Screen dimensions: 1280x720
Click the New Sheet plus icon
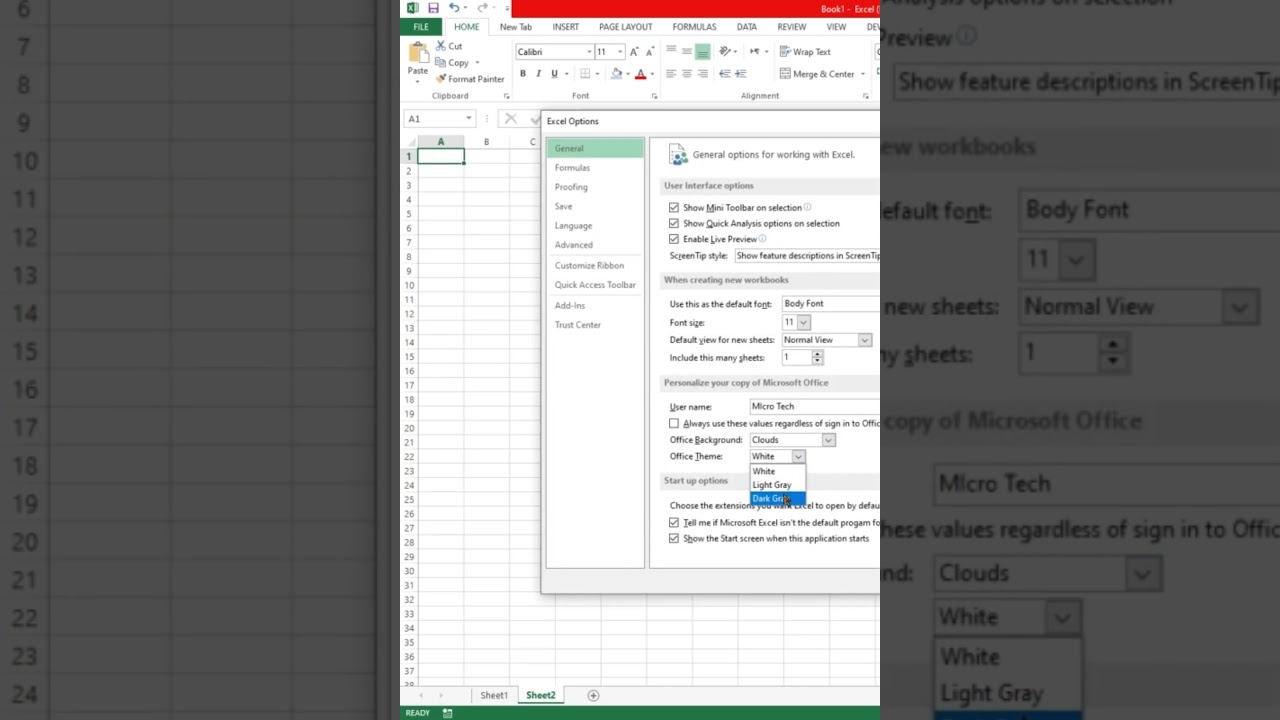tap(593, 695)
